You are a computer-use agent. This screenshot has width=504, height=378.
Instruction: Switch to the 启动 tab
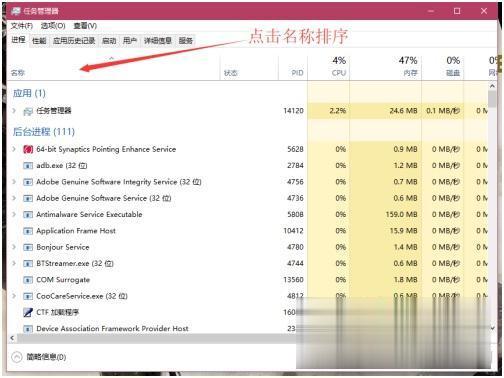pos(109,41)
